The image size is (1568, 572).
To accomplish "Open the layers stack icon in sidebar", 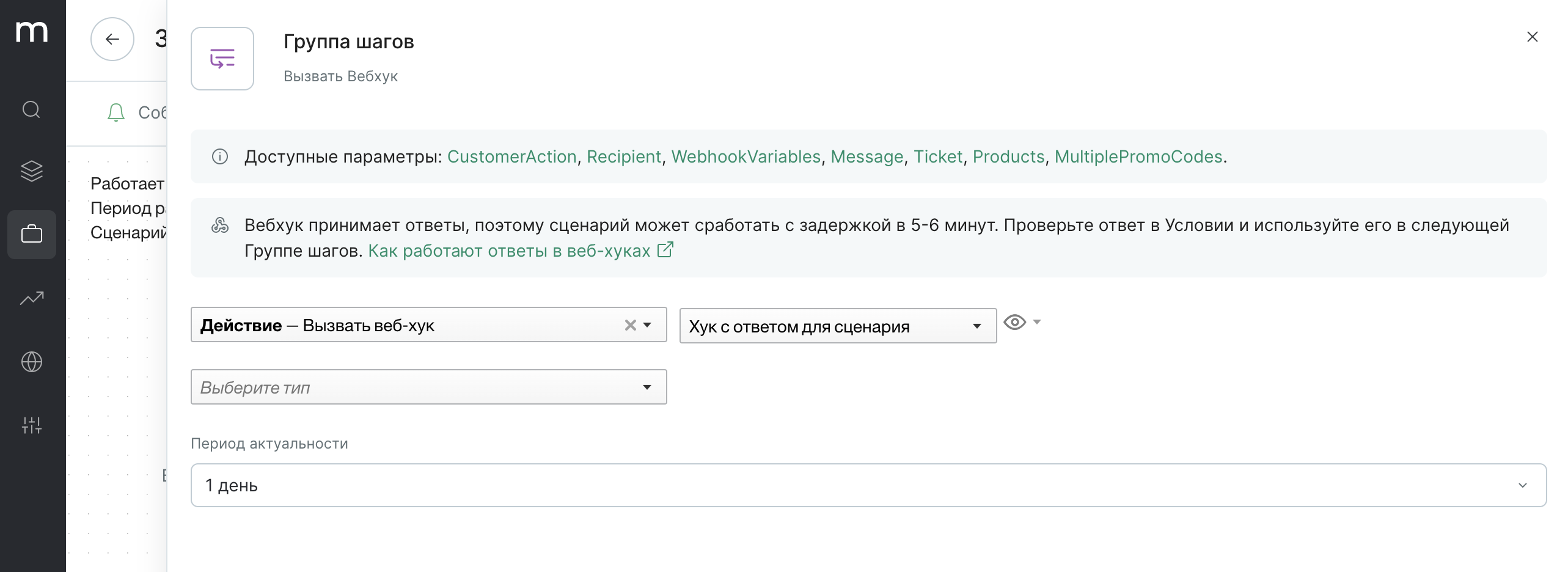I will 32,171.
